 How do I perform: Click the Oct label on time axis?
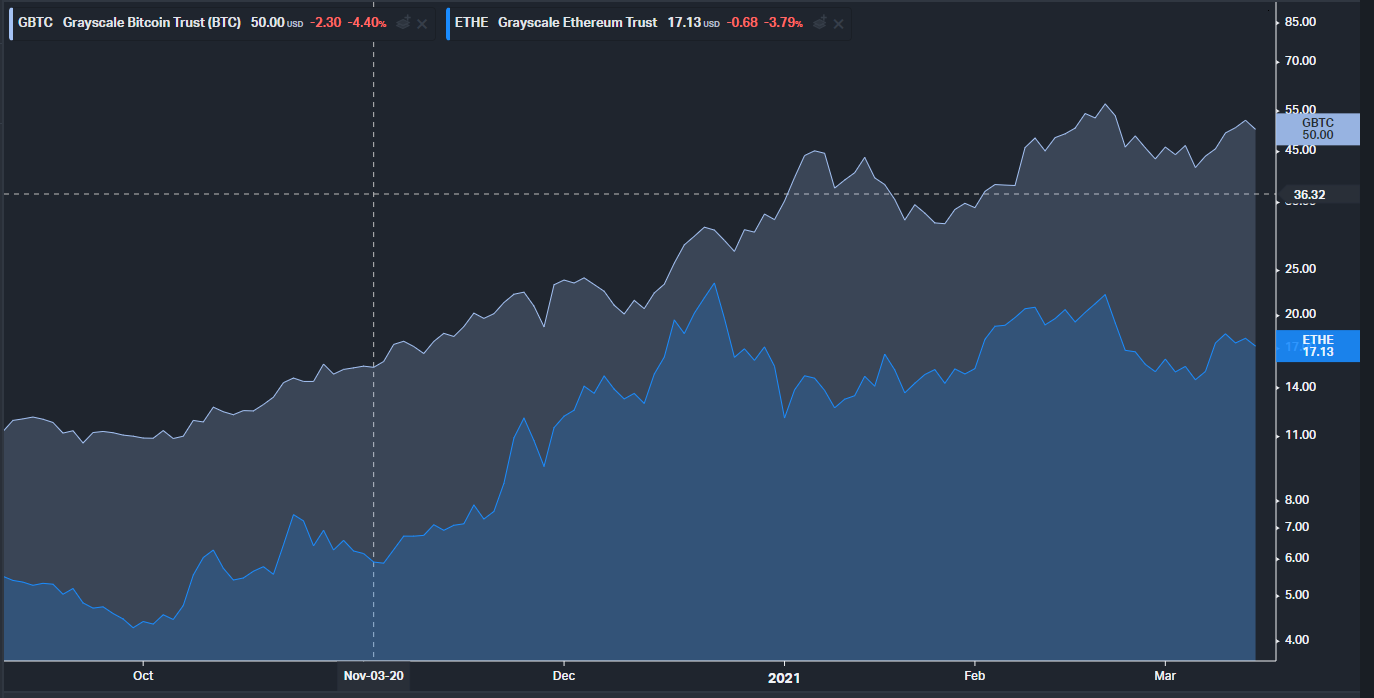click(x=143, y=676)
